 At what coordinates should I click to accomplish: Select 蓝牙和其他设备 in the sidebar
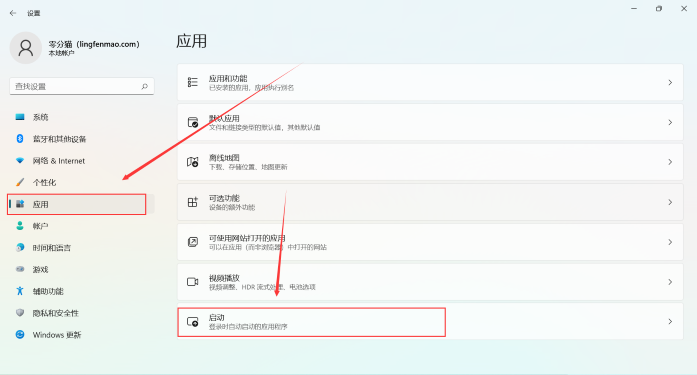click(81, 139)
